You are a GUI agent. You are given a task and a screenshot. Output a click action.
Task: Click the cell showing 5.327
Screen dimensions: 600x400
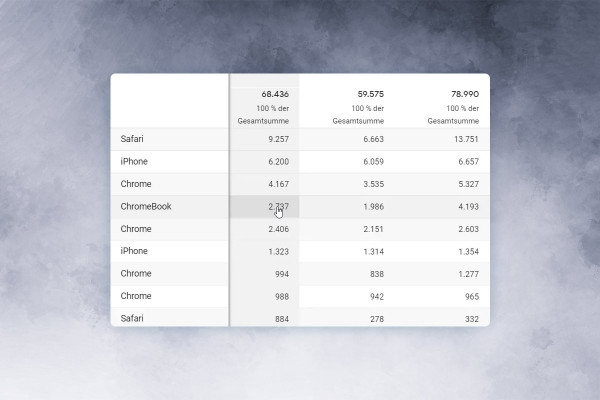tap(469, 184)
